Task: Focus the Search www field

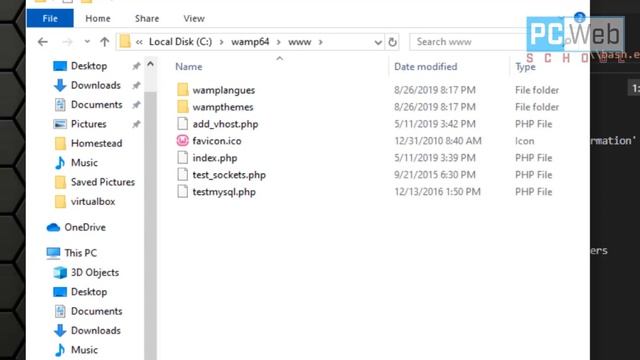Action: pos(469,42)
